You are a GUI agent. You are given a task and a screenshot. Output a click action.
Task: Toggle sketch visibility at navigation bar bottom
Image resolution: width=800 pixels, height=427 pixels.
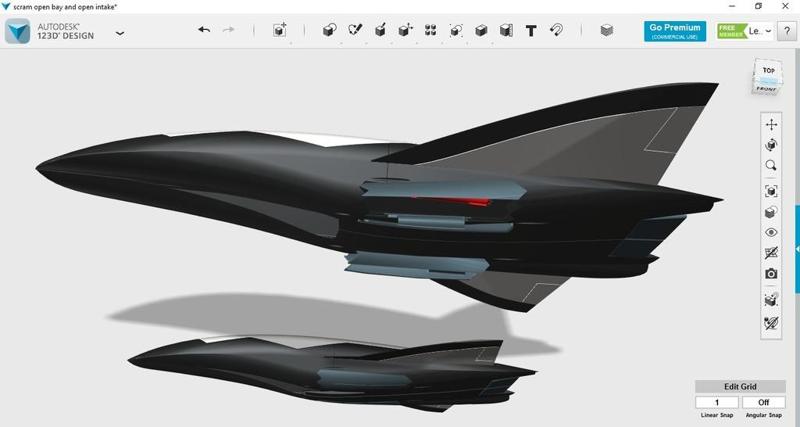pyautogui.click(x=771, y=323)
